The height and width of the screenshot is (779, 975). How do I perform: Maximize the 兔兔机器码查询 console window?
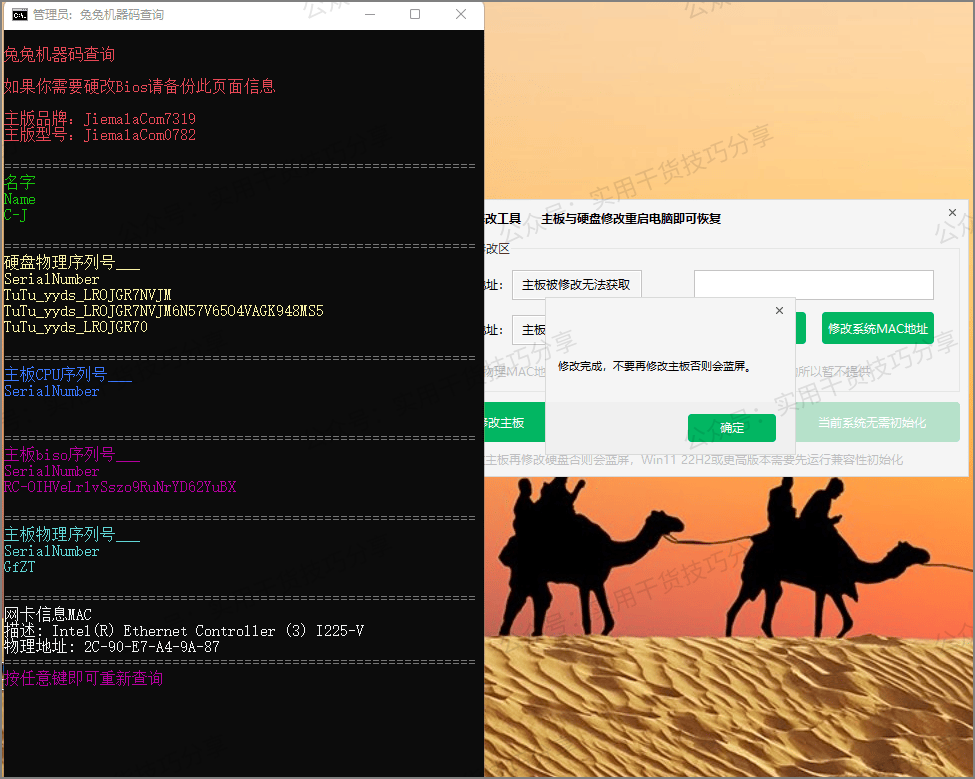415,15
